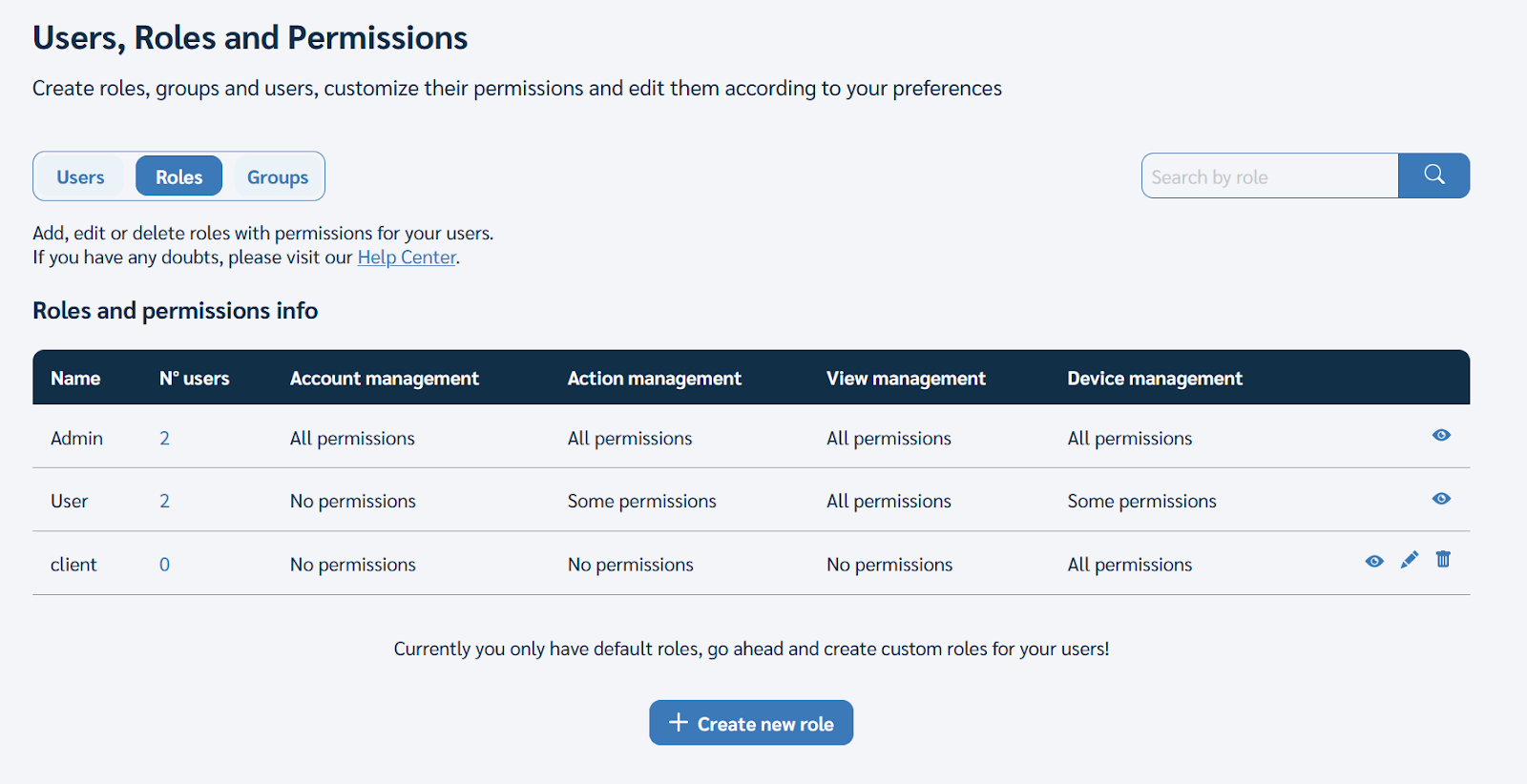
Task: Focus the Search by role field
Action: tap(1269, 177)
